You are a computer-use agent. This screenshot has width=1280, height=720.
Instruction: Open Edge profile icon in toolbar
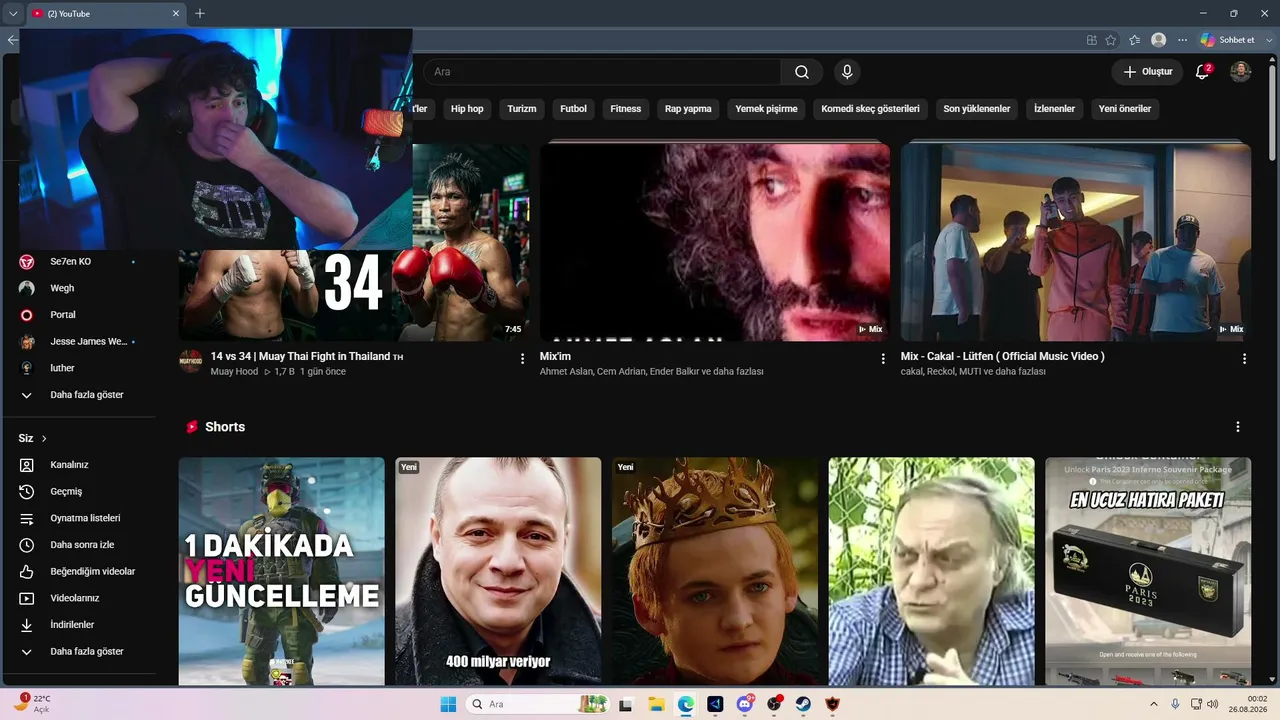pyautogui.click(x=1158, y=40)
